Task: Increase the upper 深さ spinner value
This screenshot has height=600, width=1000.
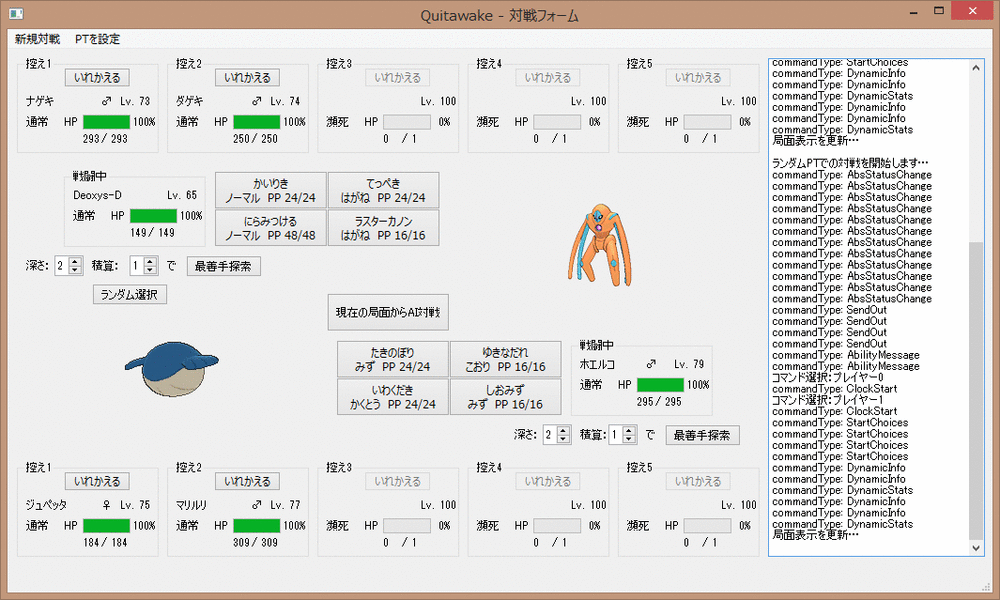Action: click(x=75, y=261)
